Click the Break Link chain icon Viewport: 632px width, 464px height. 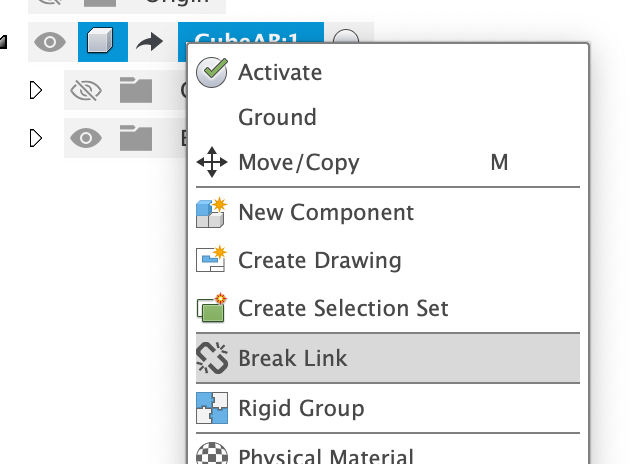point(212,358)
